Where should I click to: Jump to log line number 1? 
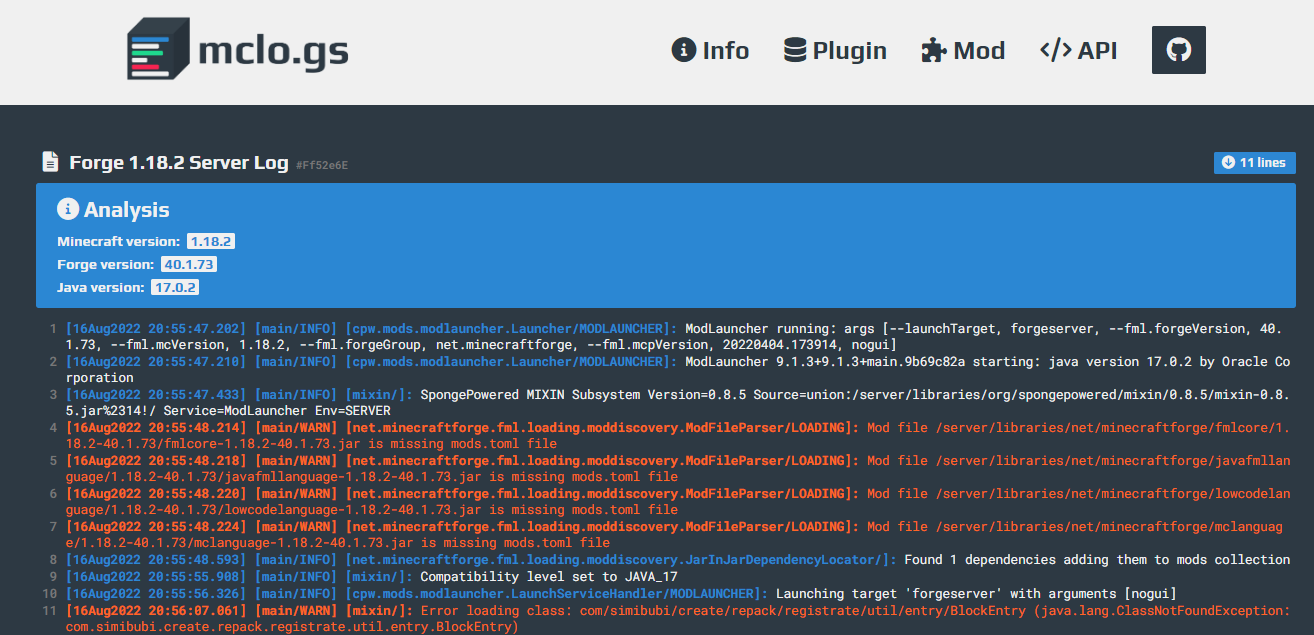click(x=52, y=329)
